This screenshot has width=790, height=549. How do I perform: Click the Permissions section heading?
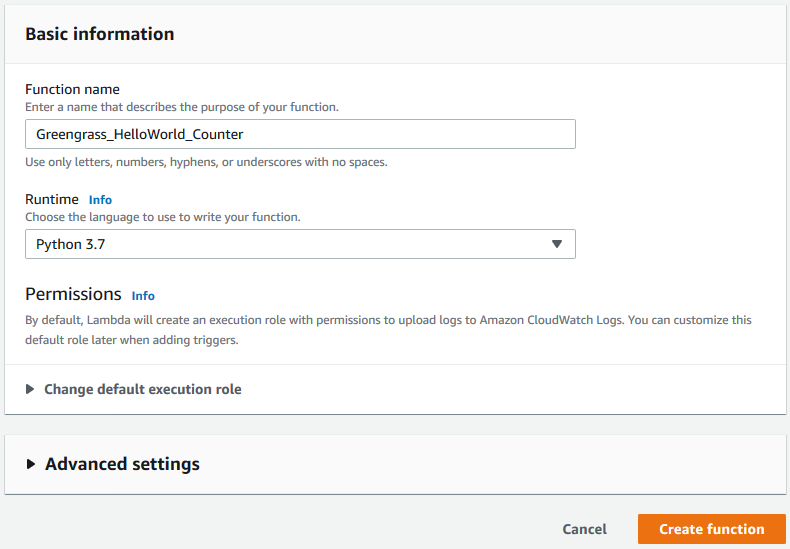tap(73, 294)
